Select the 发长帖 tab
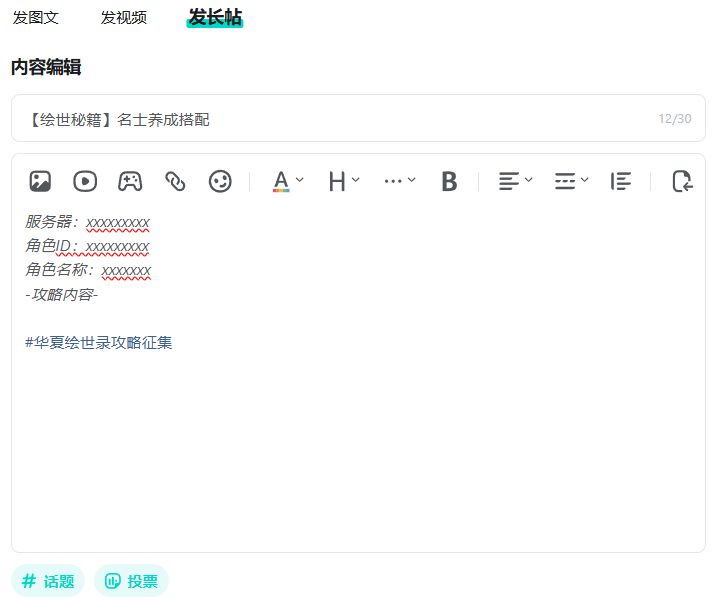 pos(214,17)
